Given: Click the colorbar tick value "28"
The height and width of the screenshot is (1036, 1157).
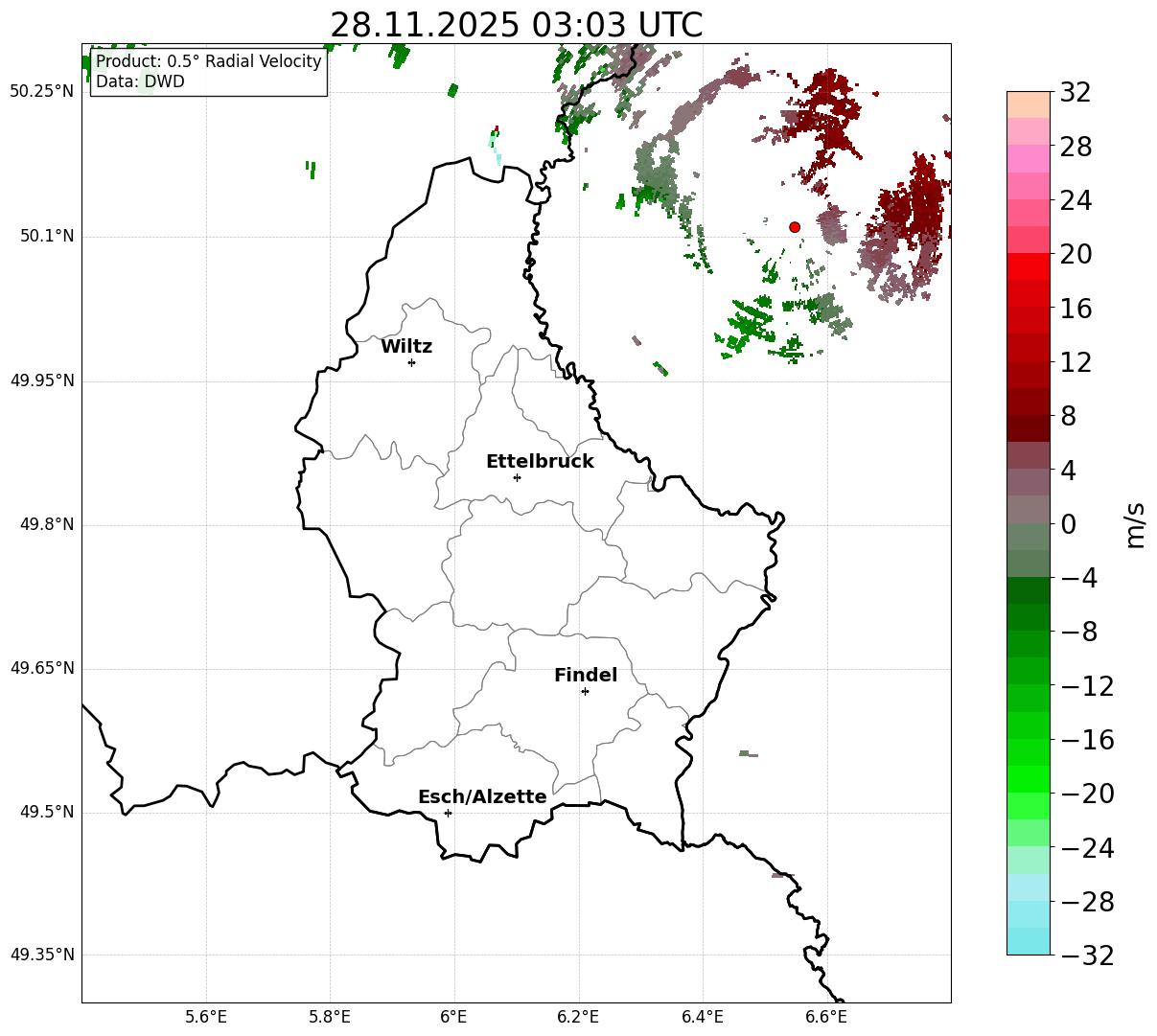Looking at the screenshot, I should click(x=1075, y=148).
